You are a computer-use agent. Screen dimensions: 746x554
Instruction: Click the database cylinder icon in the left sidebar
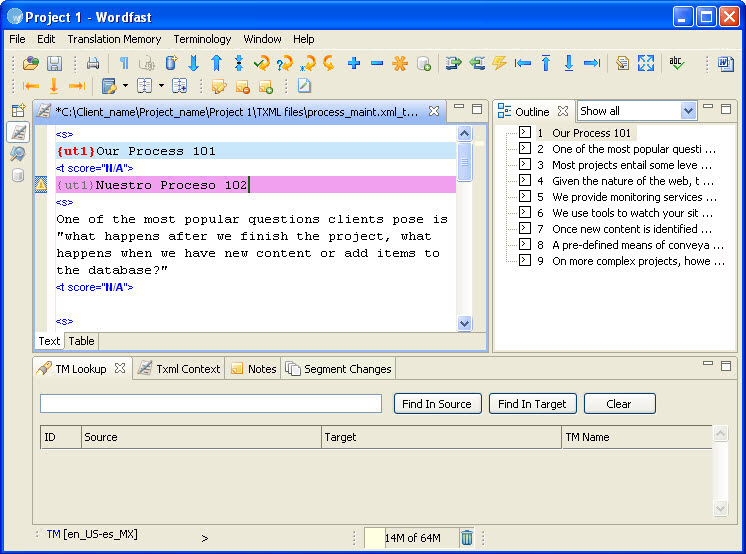[x=18, y=175]
